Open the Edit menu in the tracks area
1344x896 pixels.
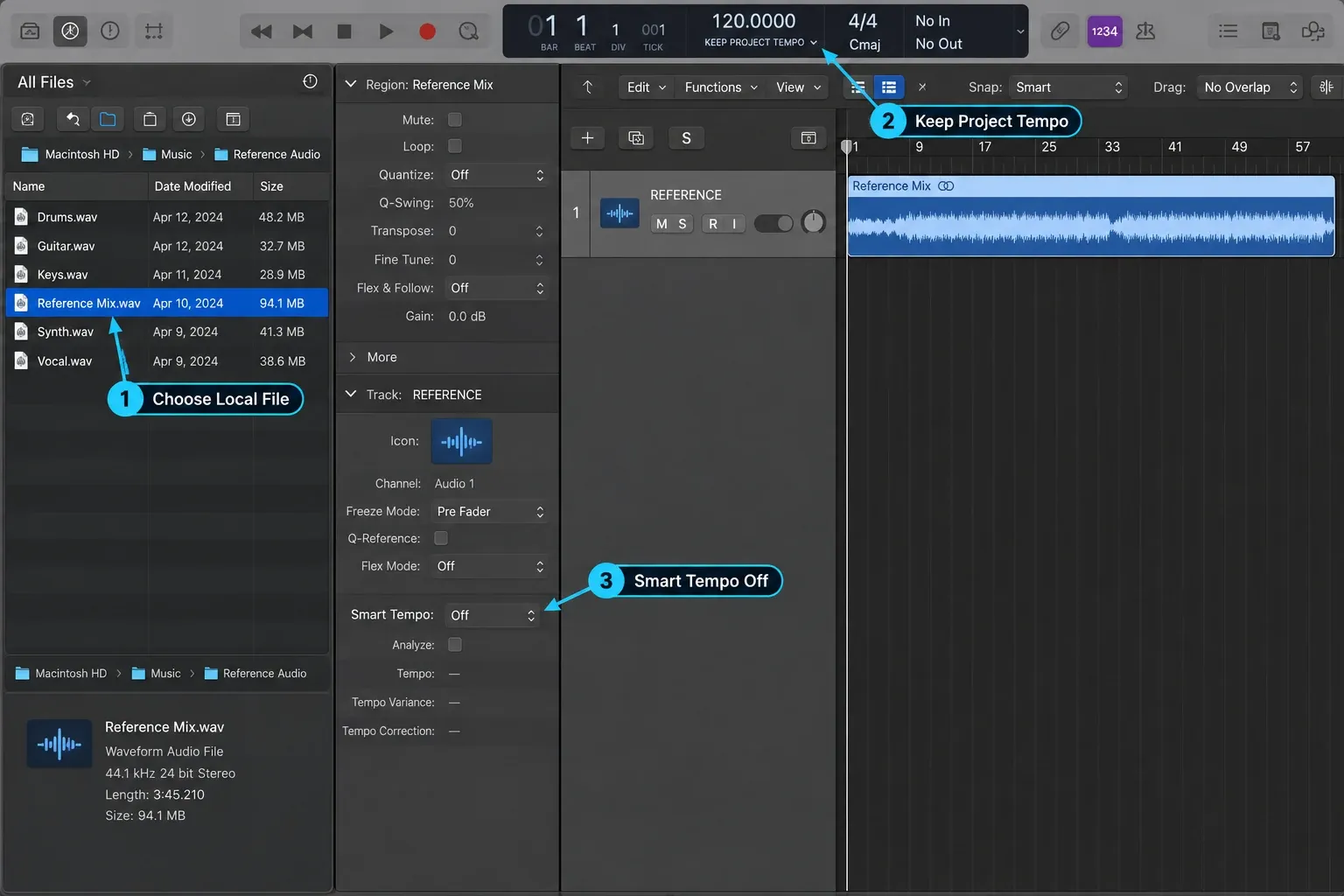point(647,87)
